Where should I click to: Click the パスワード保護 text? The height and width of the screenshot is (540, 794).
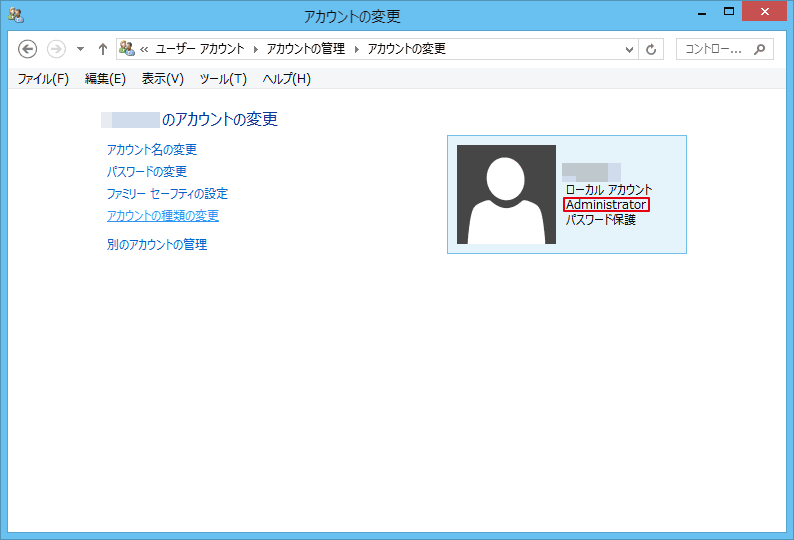[601, 220]
